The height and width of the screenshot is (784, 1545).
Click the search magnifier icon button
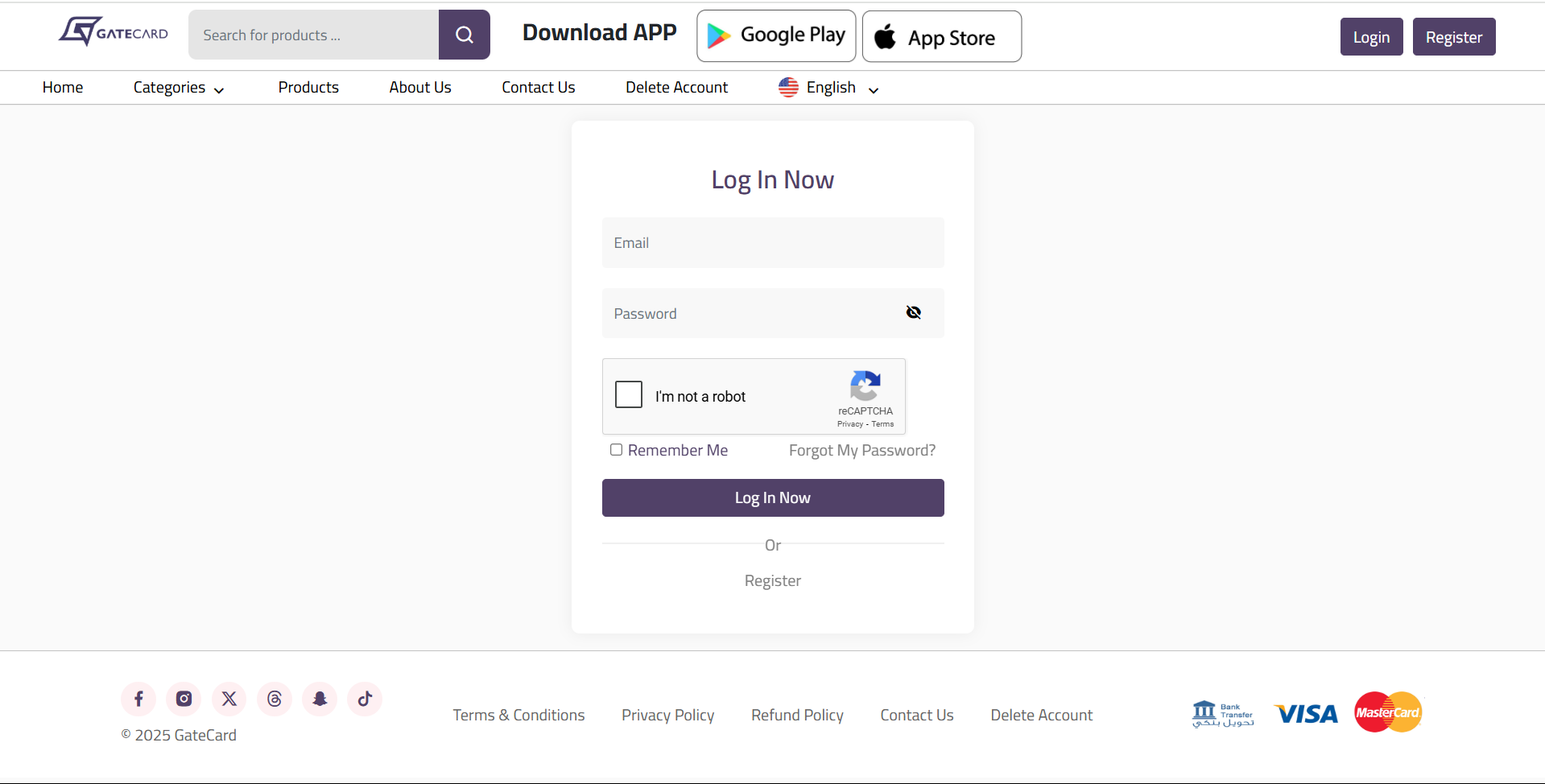pos(464,35)
